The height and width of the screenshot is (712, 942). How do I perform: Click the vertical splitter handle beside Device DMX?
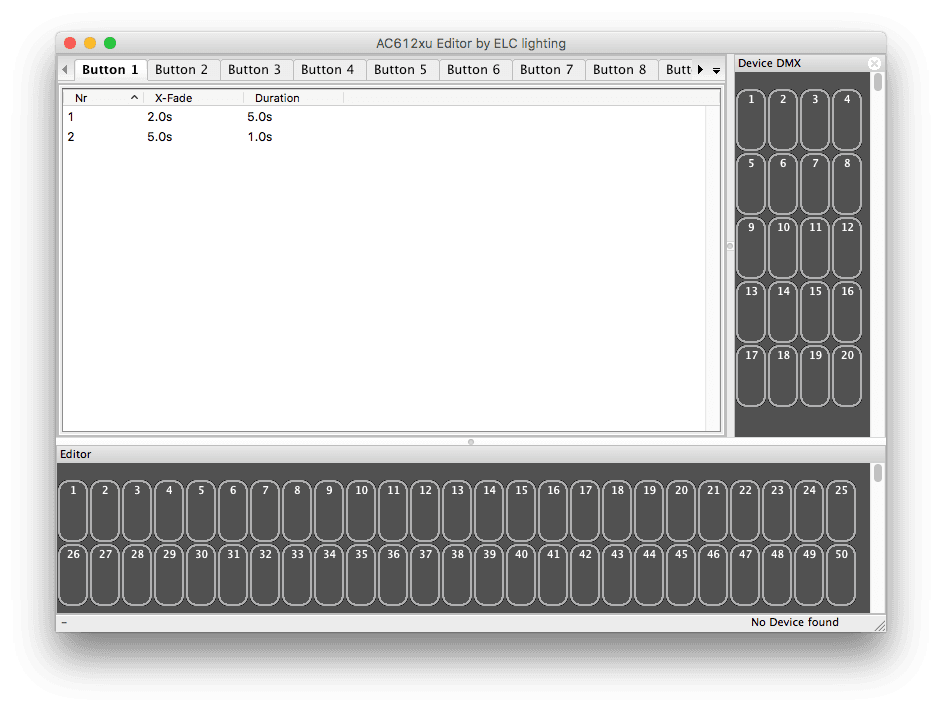(x=730, y=246)
